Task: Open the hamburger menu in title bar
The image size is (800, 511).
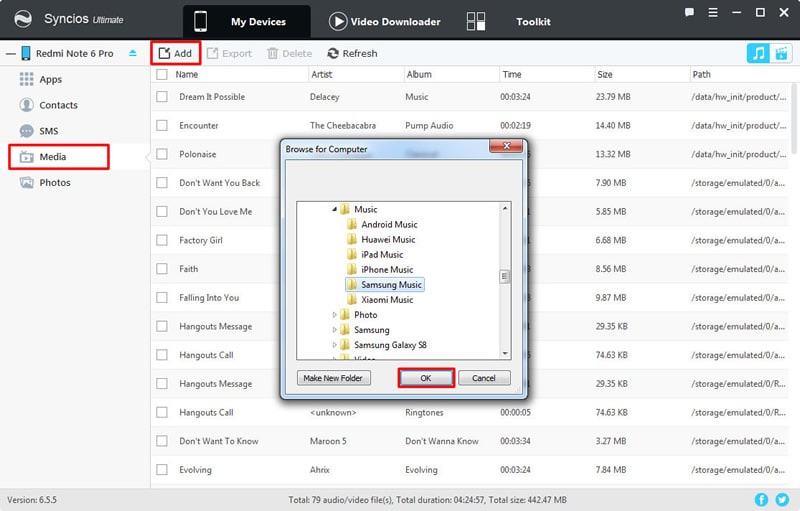Action: point(713,12)
